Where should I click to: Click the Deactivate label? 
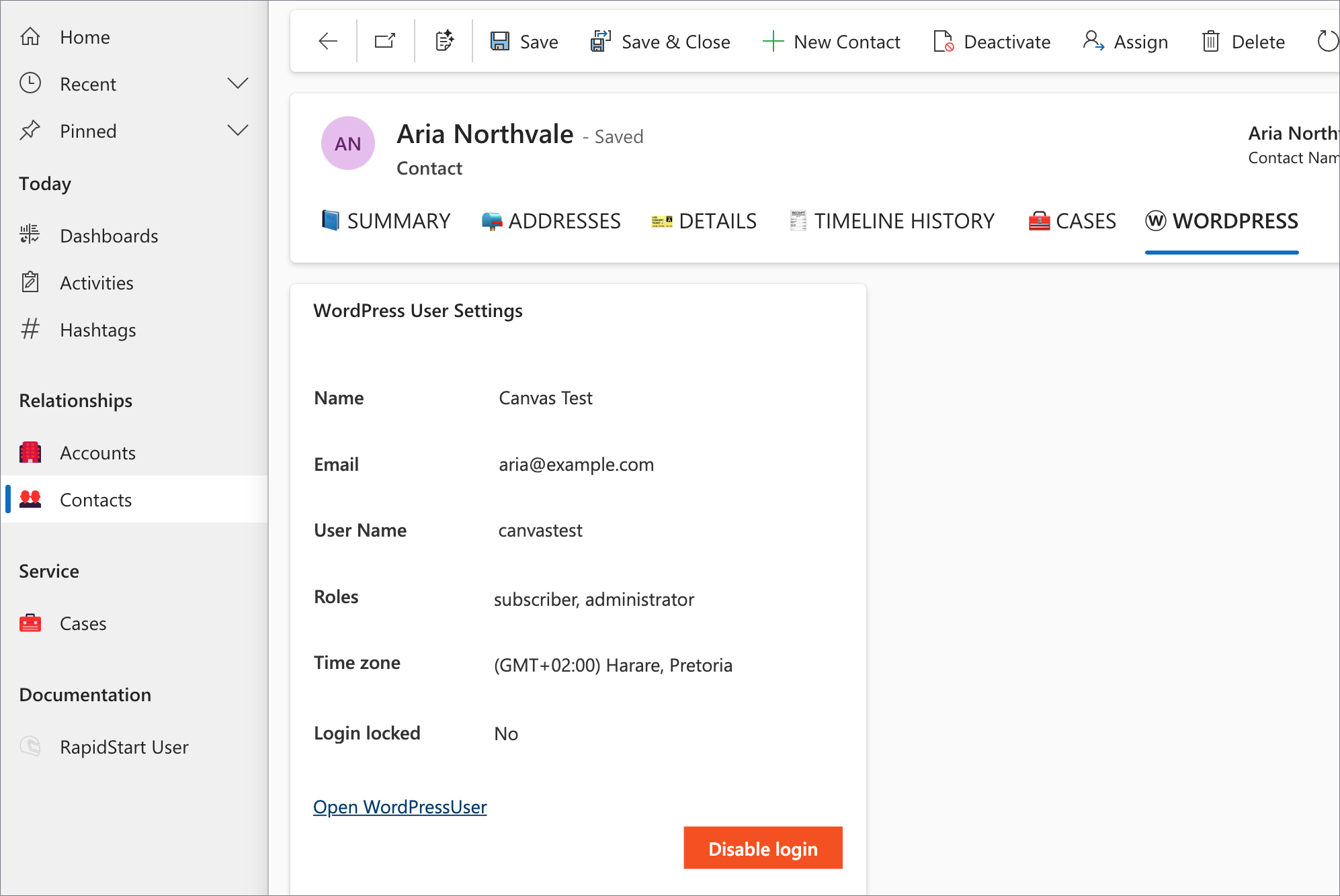point(1007,42)
